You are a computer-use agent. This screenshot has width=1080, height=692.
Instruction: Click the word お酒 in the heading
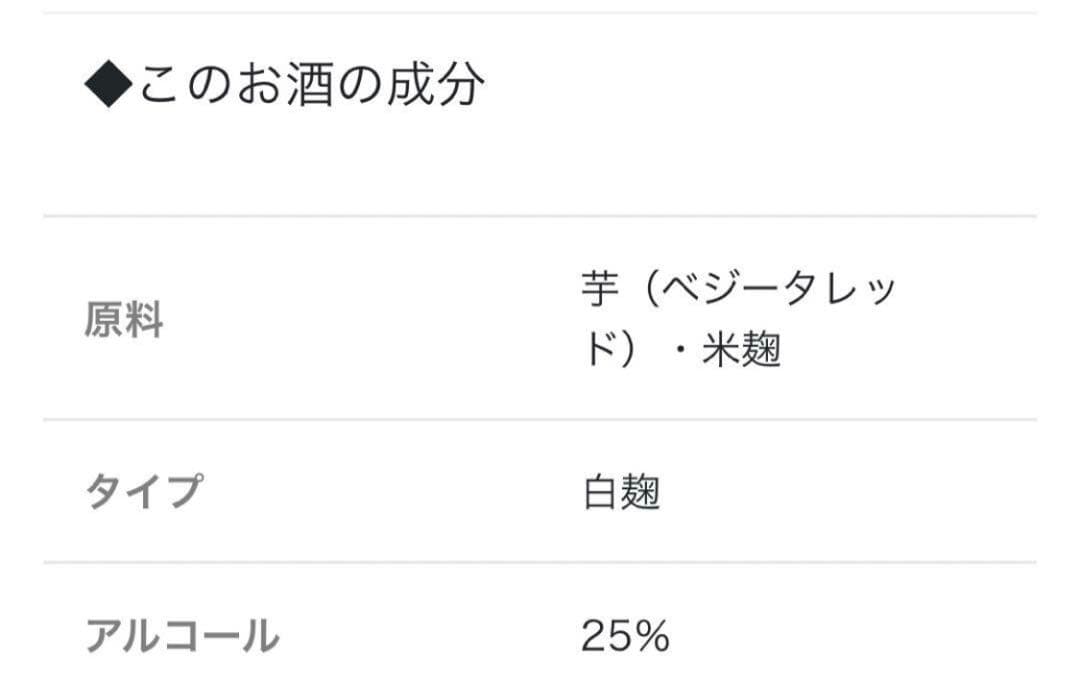tap(285, 86)
